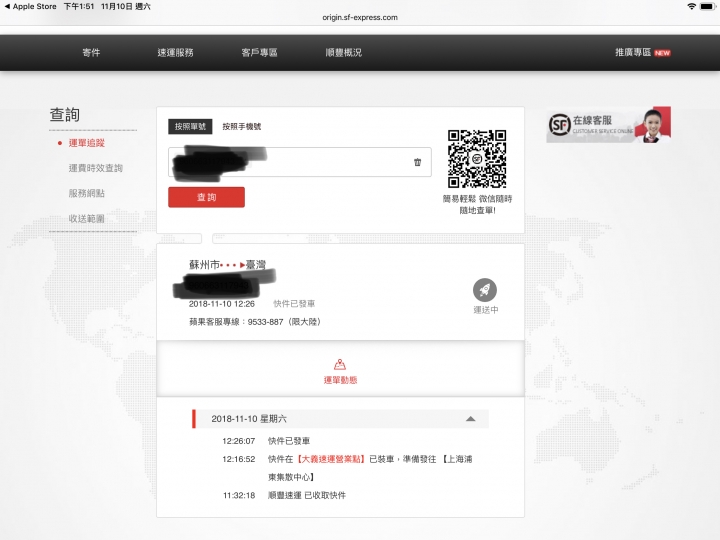Viewport: 720px width, 540px height.
Task: Open the 客戶專區 menu
Action: tap(259, 52)
